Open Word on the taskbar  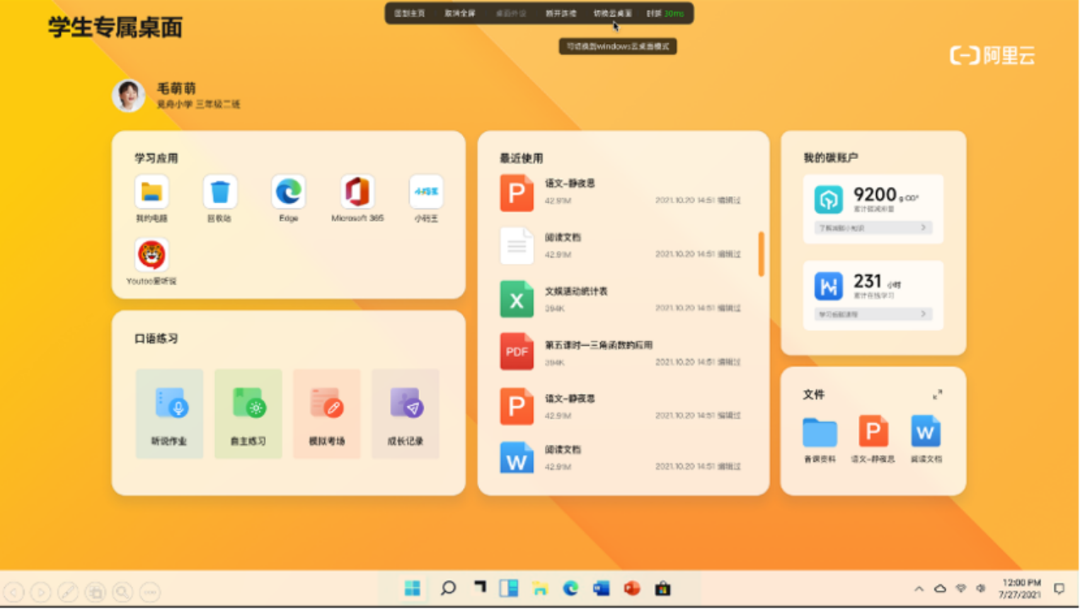pyautogui.click(x=601, y=588)
